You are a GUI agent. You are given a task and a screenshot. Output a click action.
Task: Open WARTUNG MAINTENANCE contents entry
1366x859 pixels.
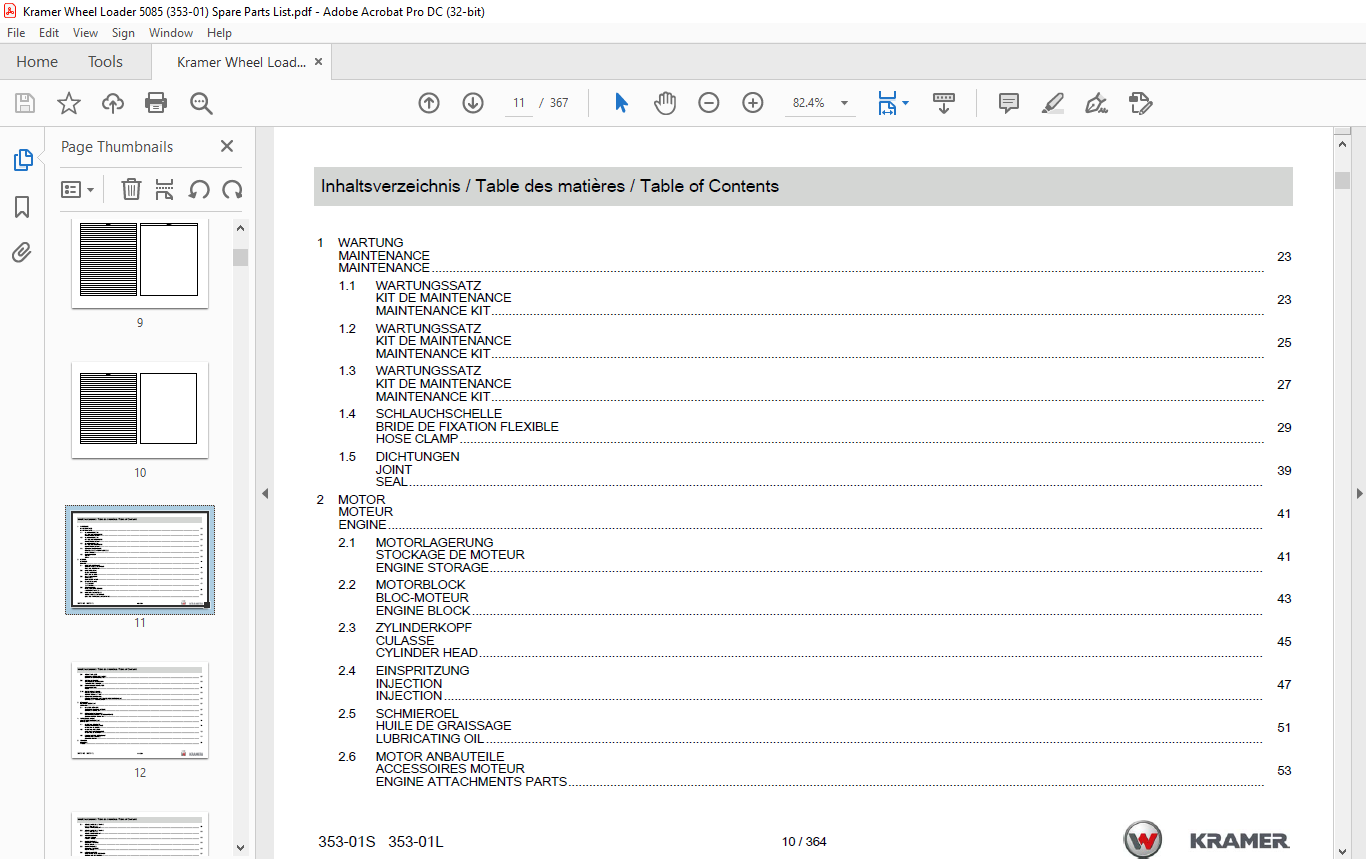pos(804,256)
